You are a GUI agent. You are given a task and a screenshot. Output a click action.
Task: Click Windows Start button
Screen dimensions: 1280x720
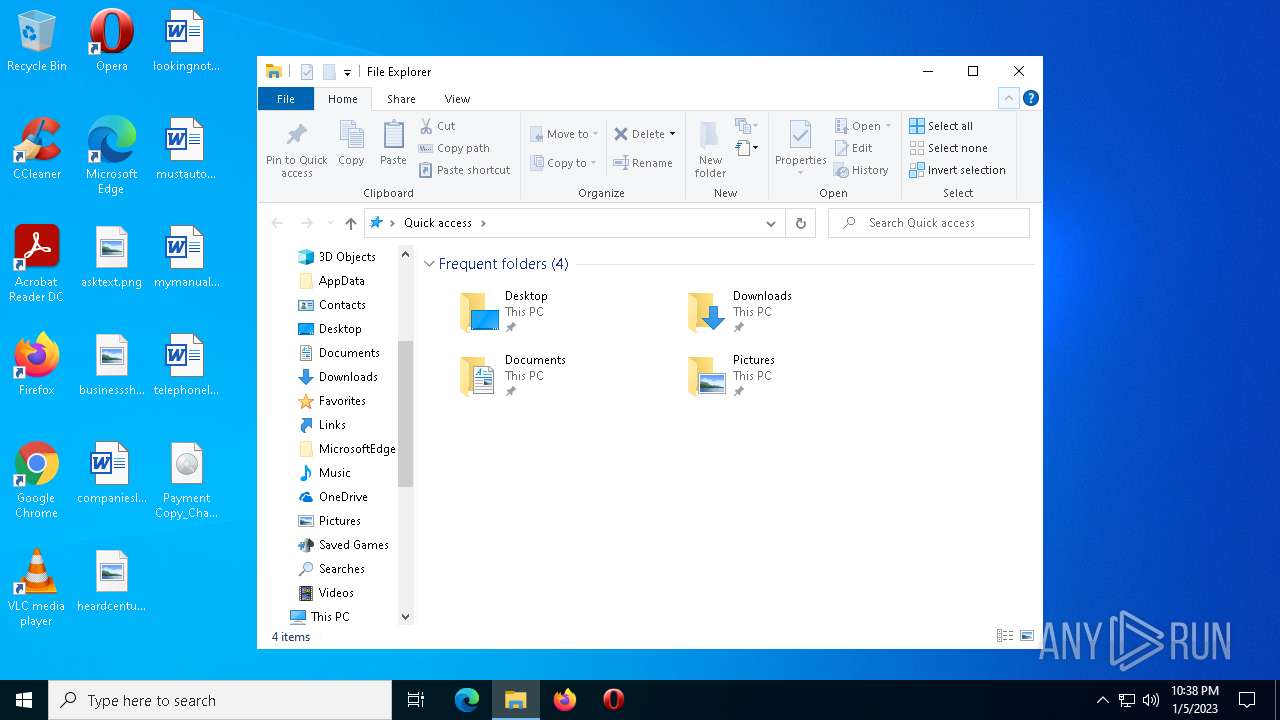24,700
